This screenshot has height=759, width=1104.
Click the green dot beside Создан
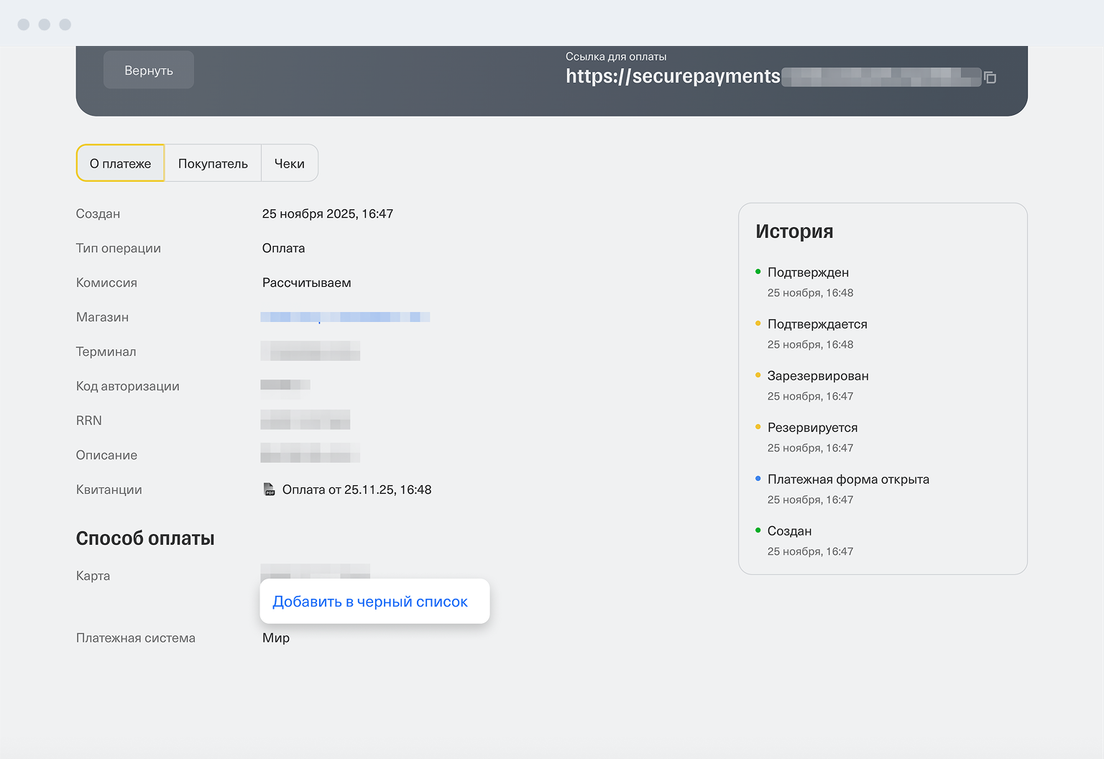click(x=758, y=530)
